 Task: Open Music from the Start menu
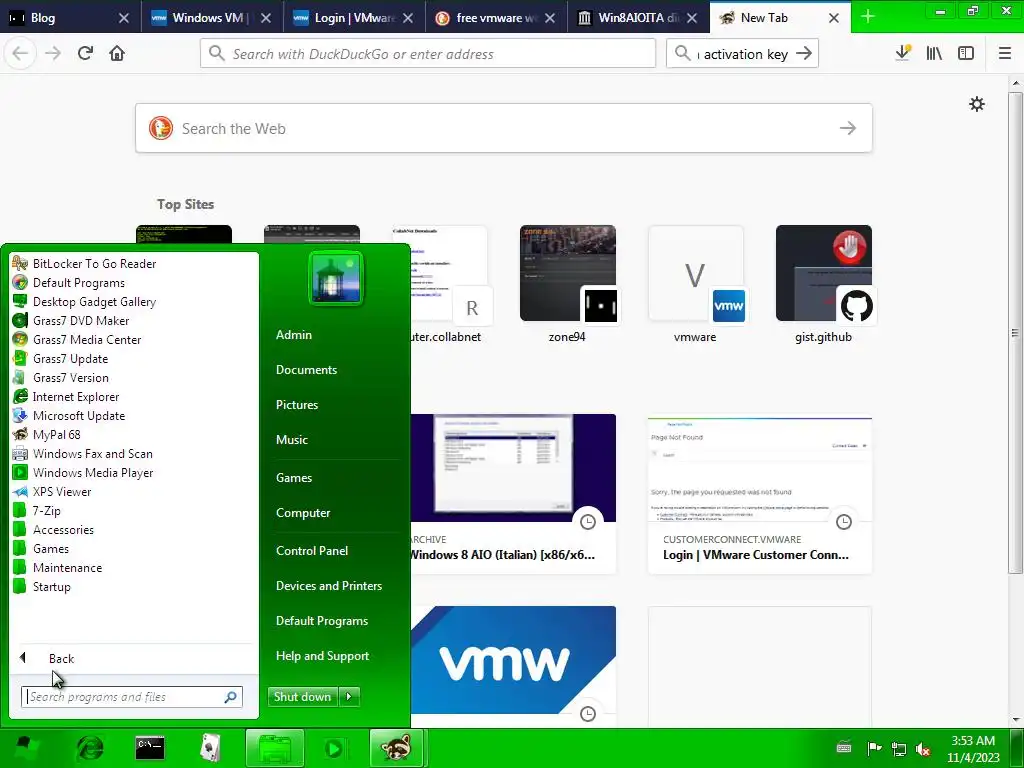tap(291, 440)
